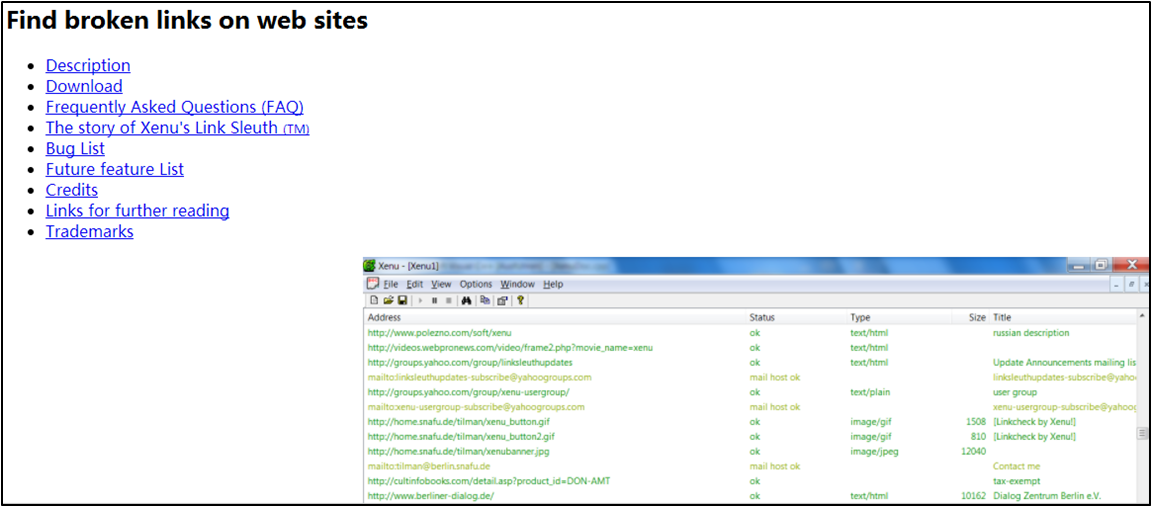Screen dimensions: 1152x507
Task: Click the Open folder toolbar icon
Action: point(388,300)
